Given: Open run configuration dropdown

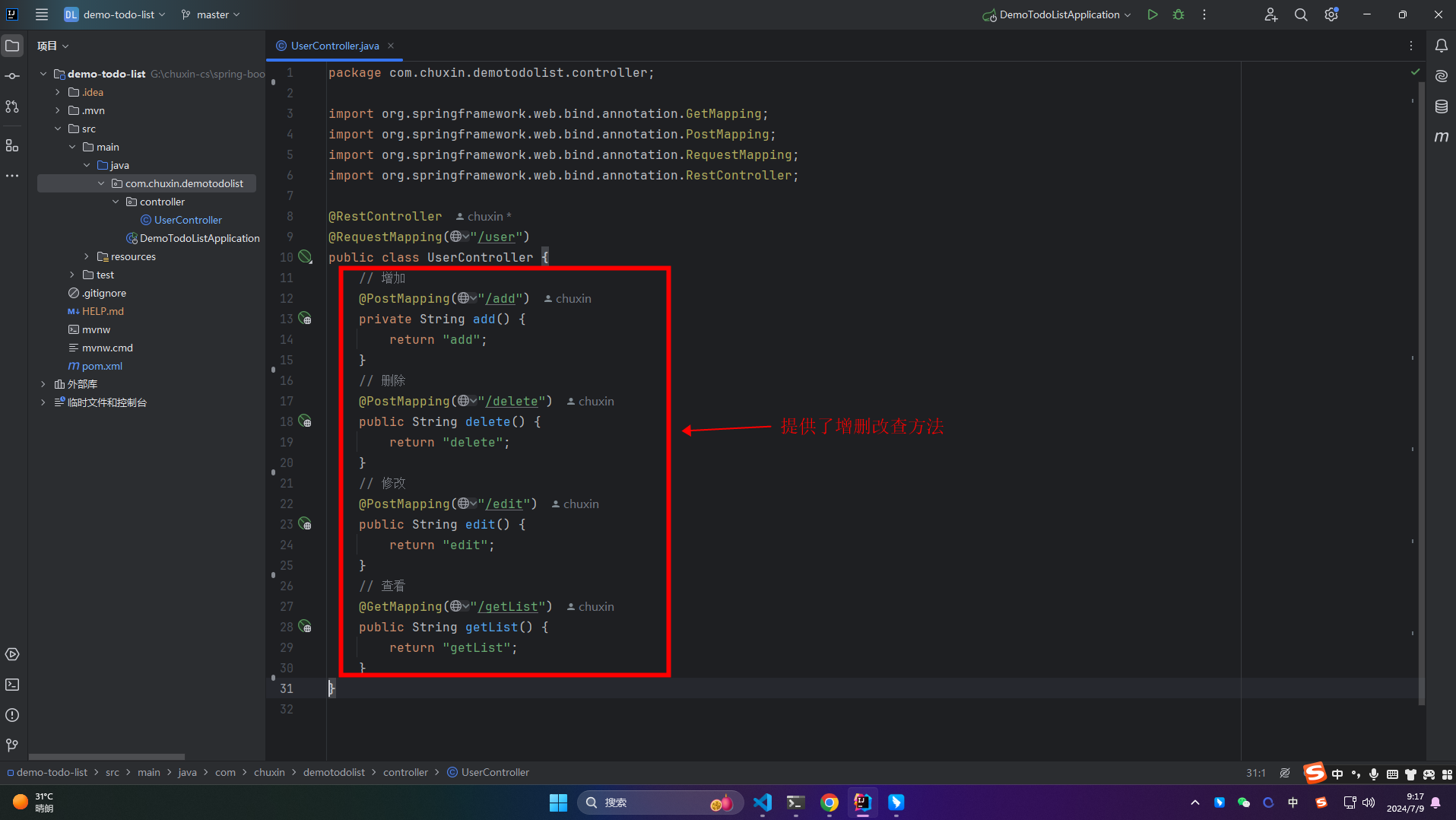Looking at the screenshot, I should pos(1057,14).
